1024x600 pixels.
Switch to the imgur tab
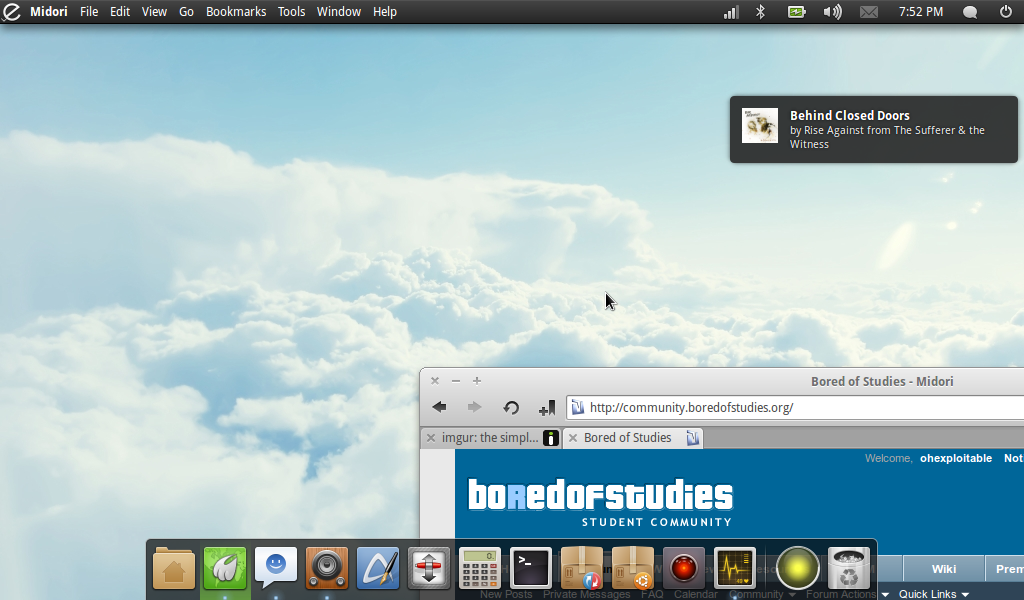[x=491, y=437]
